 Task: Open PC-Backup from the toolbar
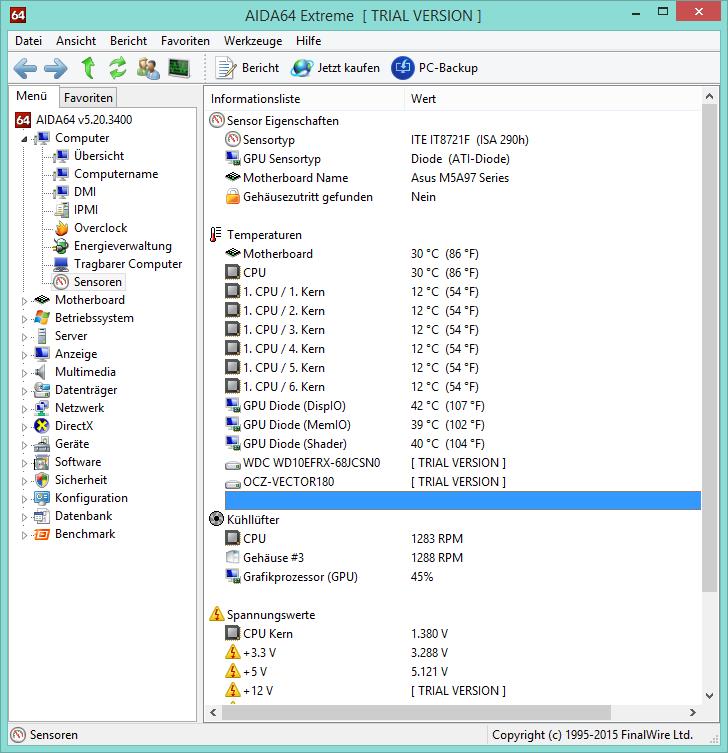click(x=435, y=68)
